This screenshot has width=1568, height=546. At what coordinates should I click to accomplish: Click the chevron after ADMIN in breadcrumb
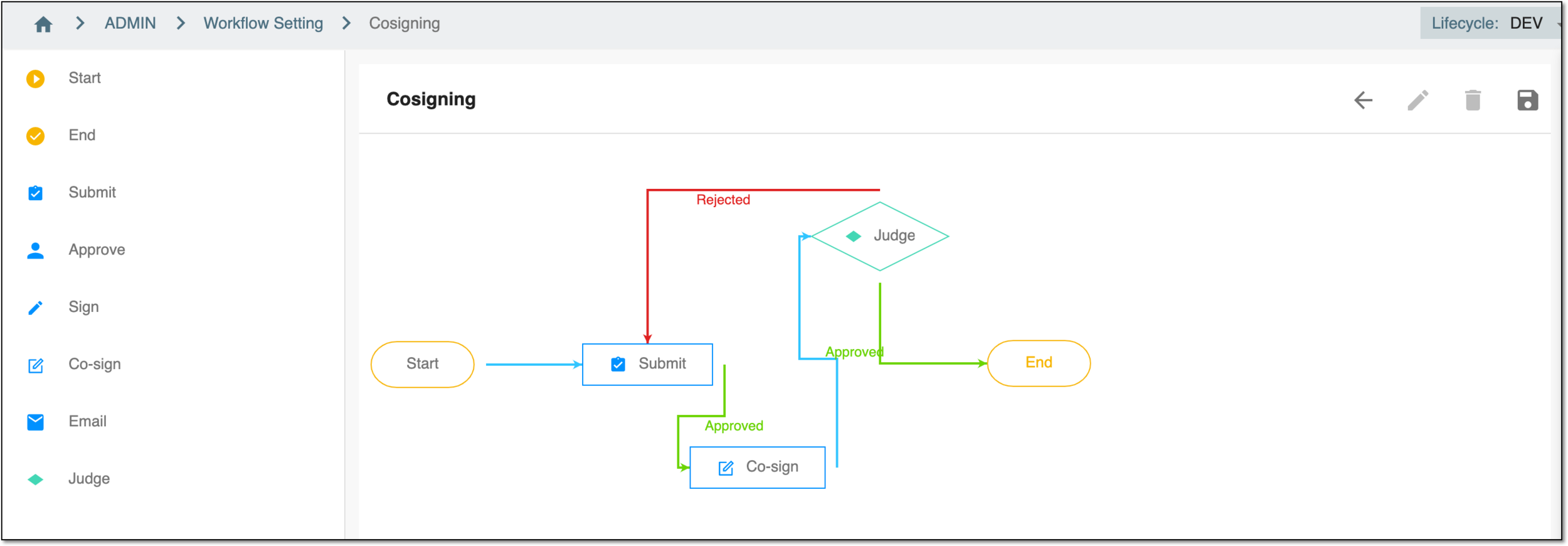pos(181,23)
